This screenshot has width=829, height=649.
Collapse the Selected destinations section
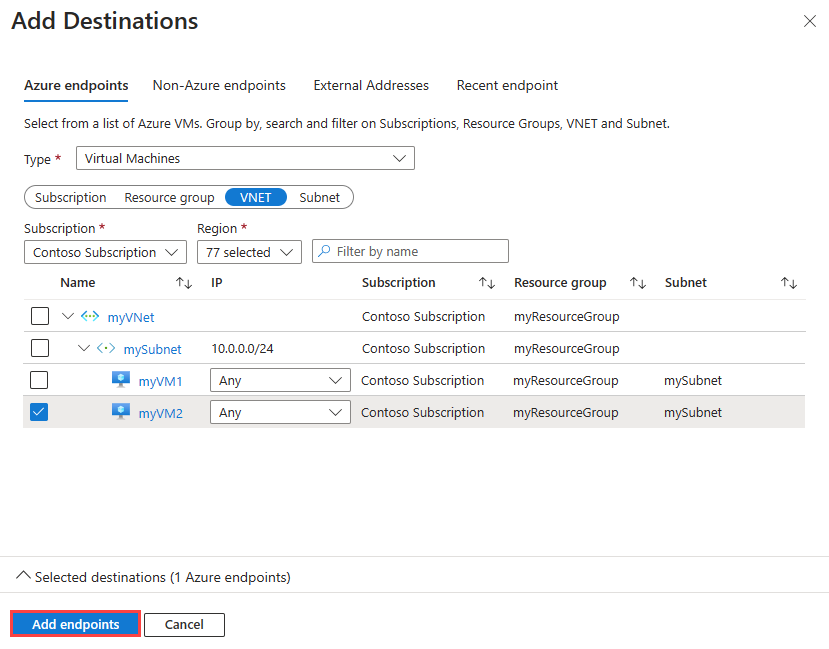(x=23, y=576)
